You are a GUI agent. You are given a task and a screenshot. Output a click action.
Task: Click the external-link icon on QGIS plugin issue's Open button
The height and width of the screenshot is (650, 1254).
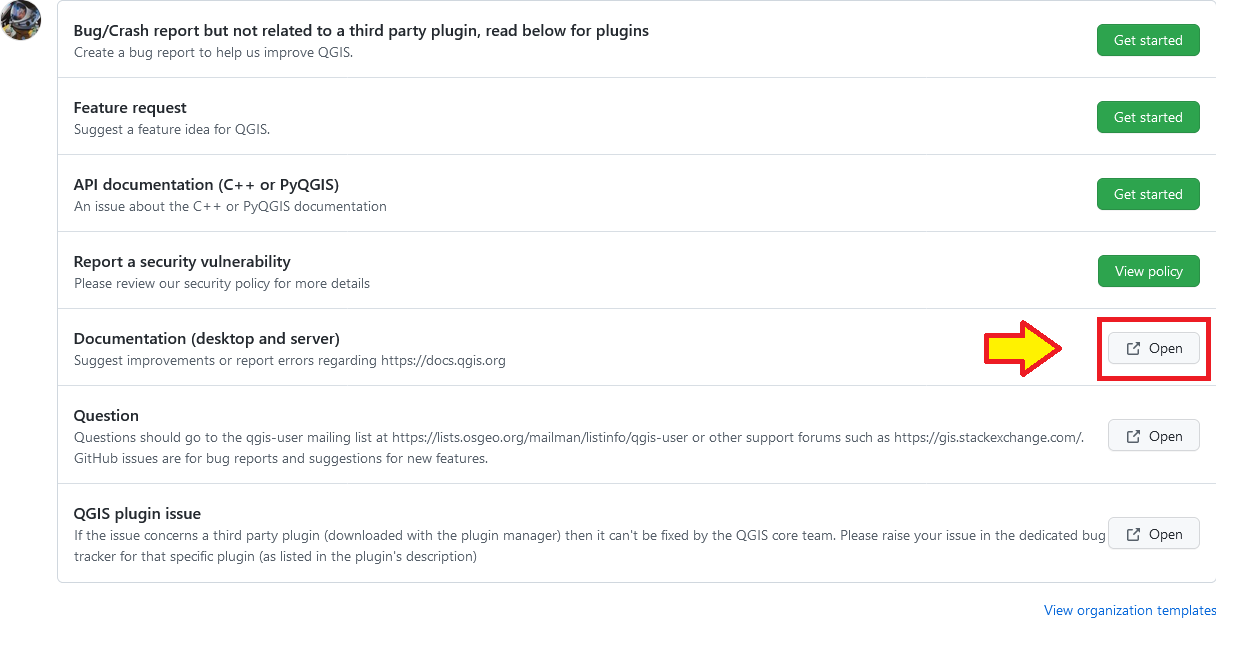coord(1133,533)
